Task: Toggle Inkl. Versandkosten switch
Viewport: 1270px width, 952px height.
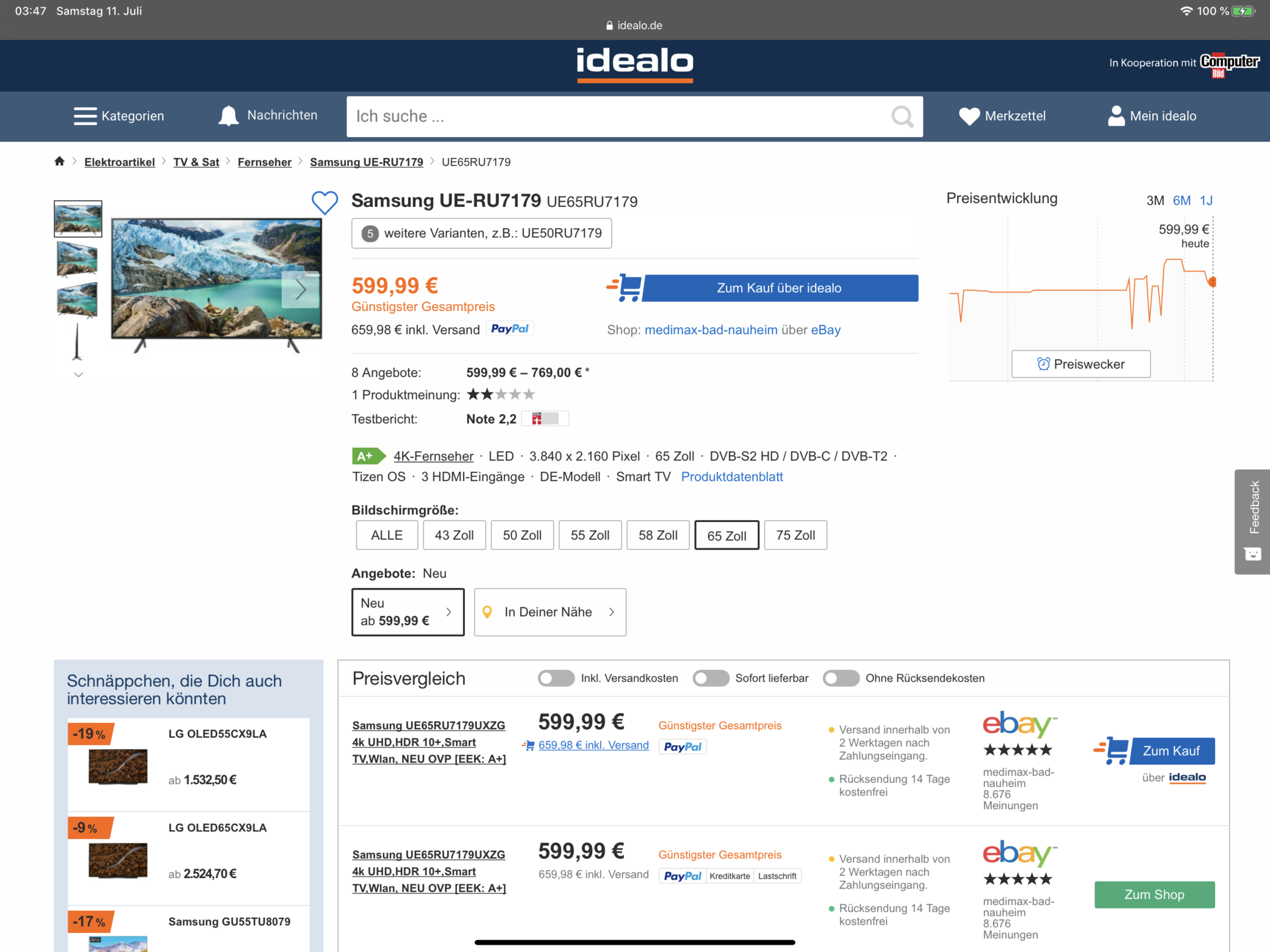Action: [556, 678]
